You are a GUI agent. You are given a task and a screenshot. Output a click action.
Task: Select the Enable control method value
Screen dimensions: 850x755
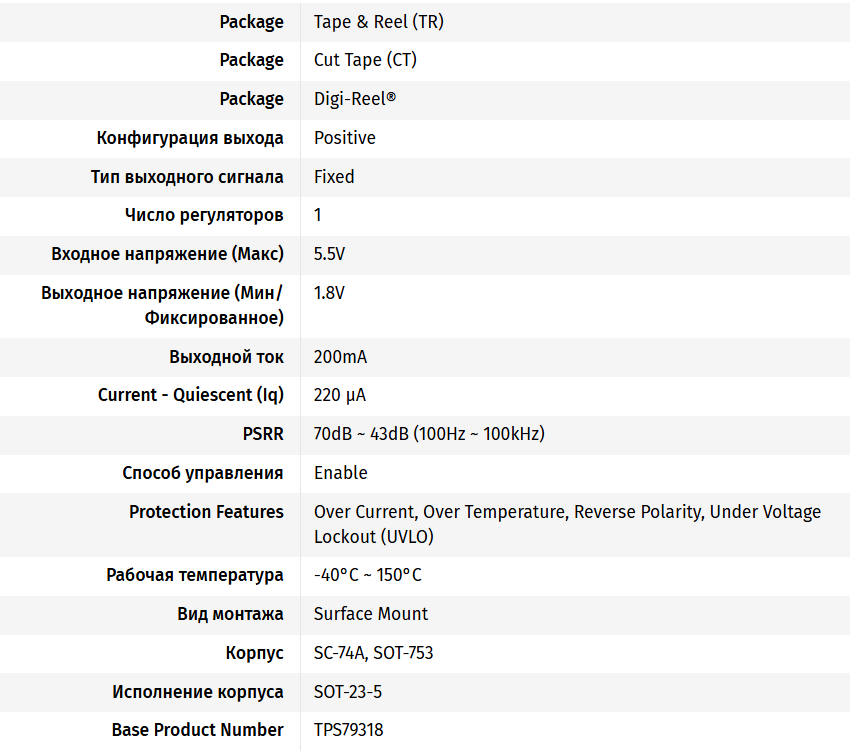(x=341, y=473)
